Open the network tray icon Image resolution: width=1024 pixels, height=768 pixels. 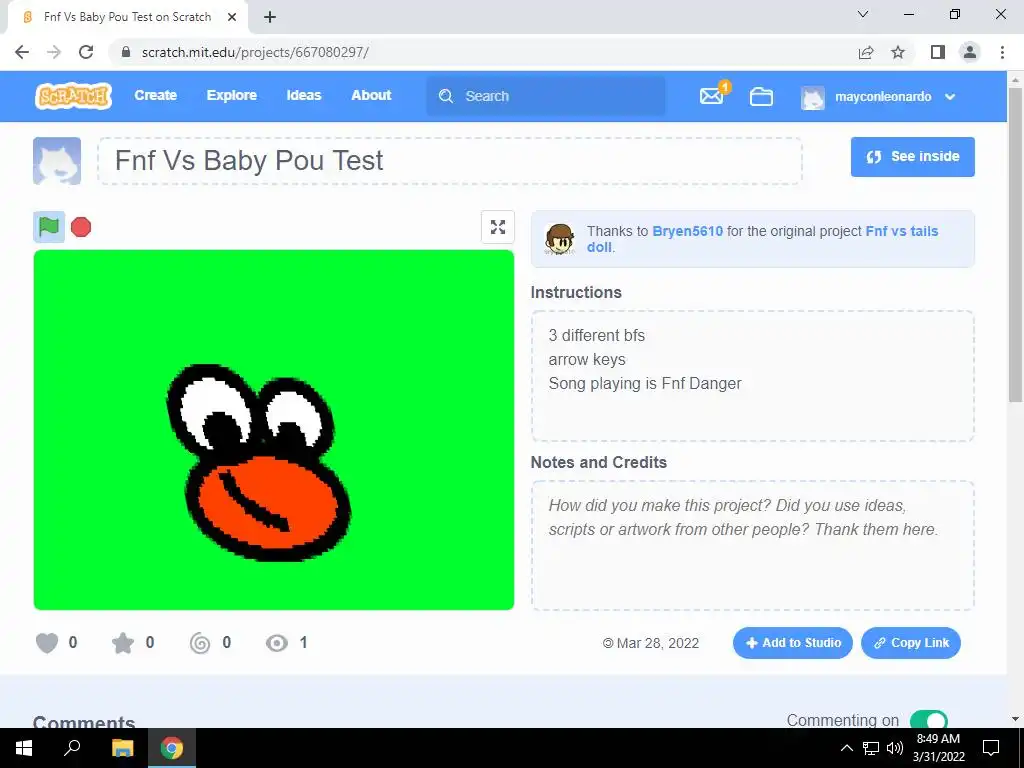(x=871, y=748)
